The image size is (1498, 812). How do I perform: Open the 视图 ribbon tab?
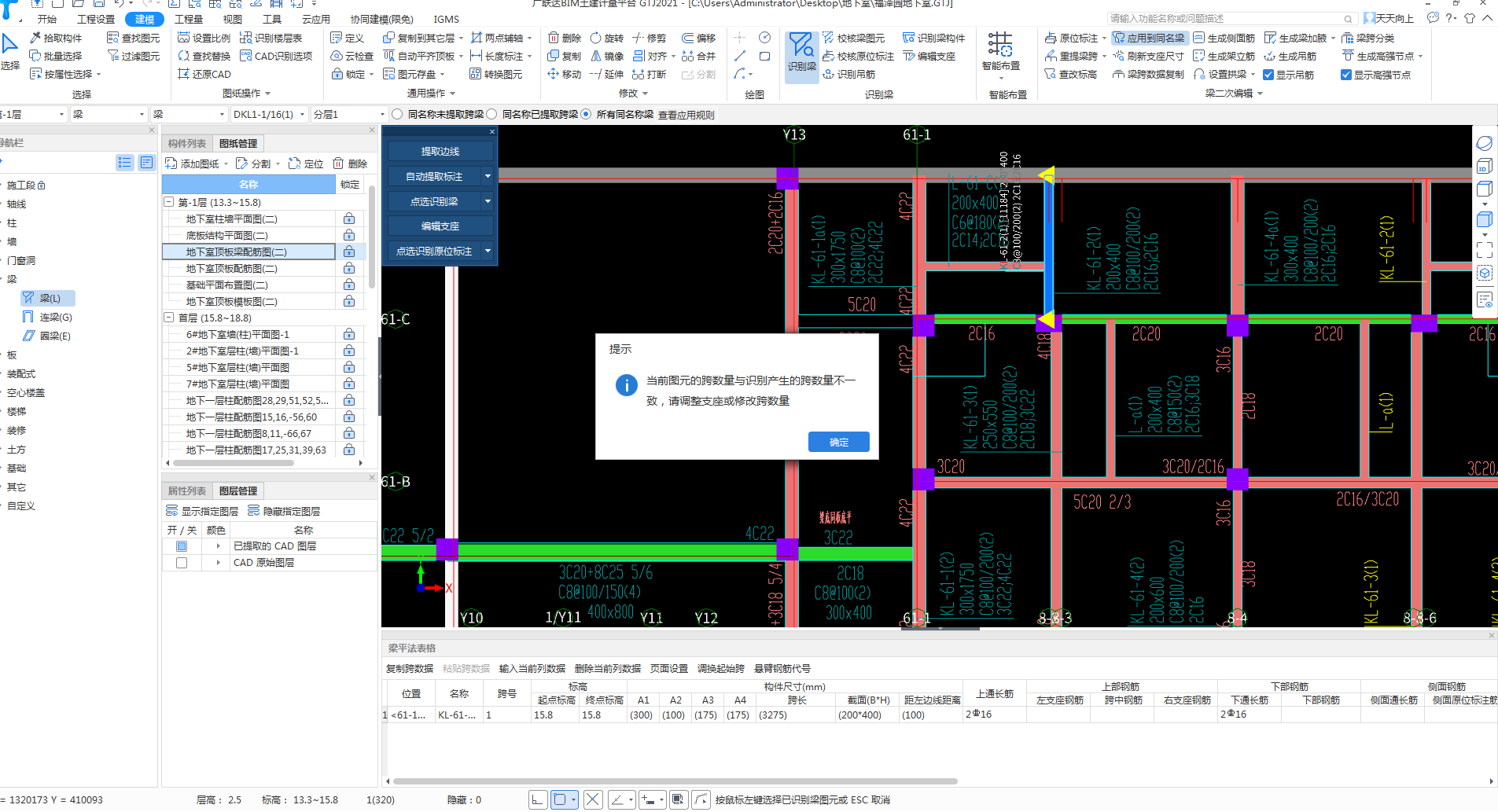pyautogui.click(x=233, y=19)
